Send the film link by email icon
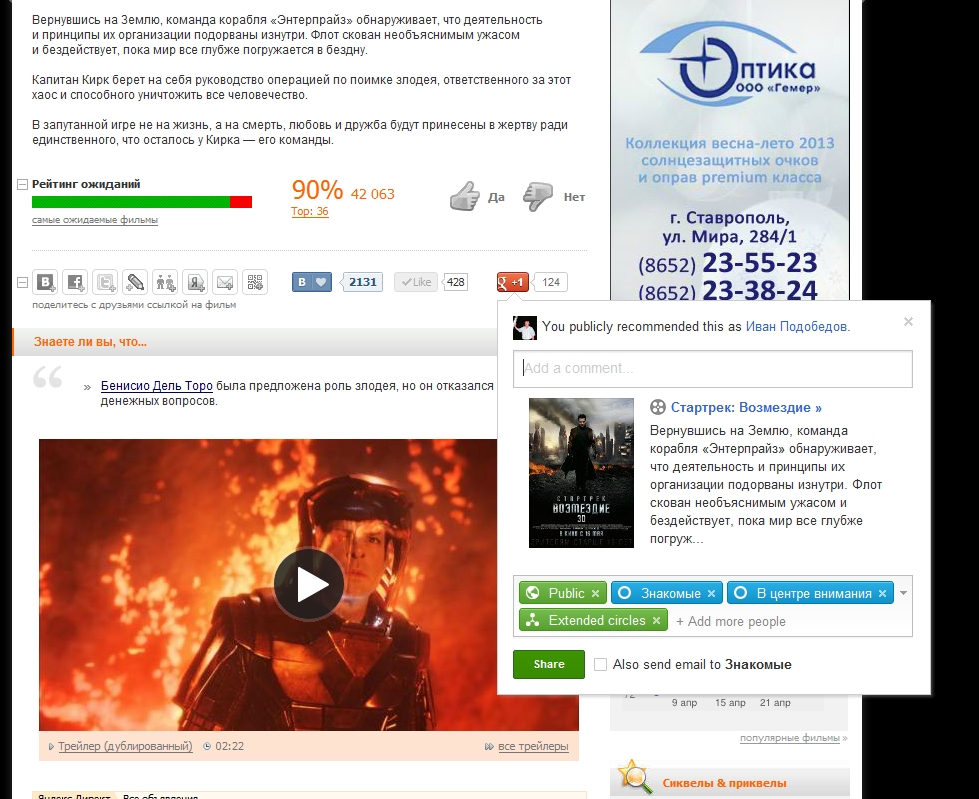The image size is (979, 799). coord(225,282)
